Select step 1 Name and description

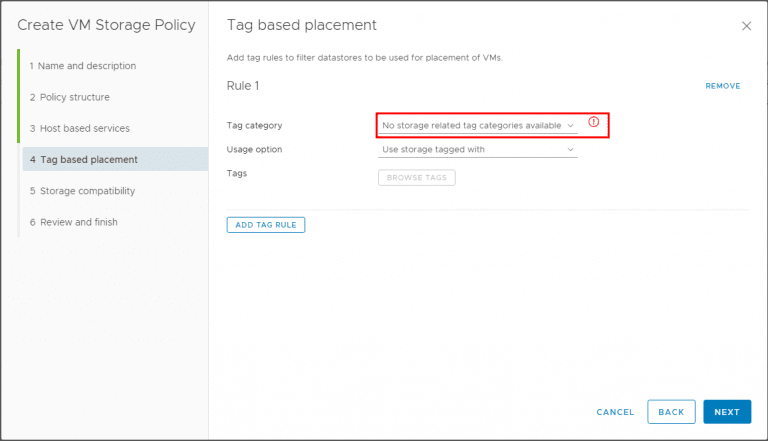pos(83,66)
